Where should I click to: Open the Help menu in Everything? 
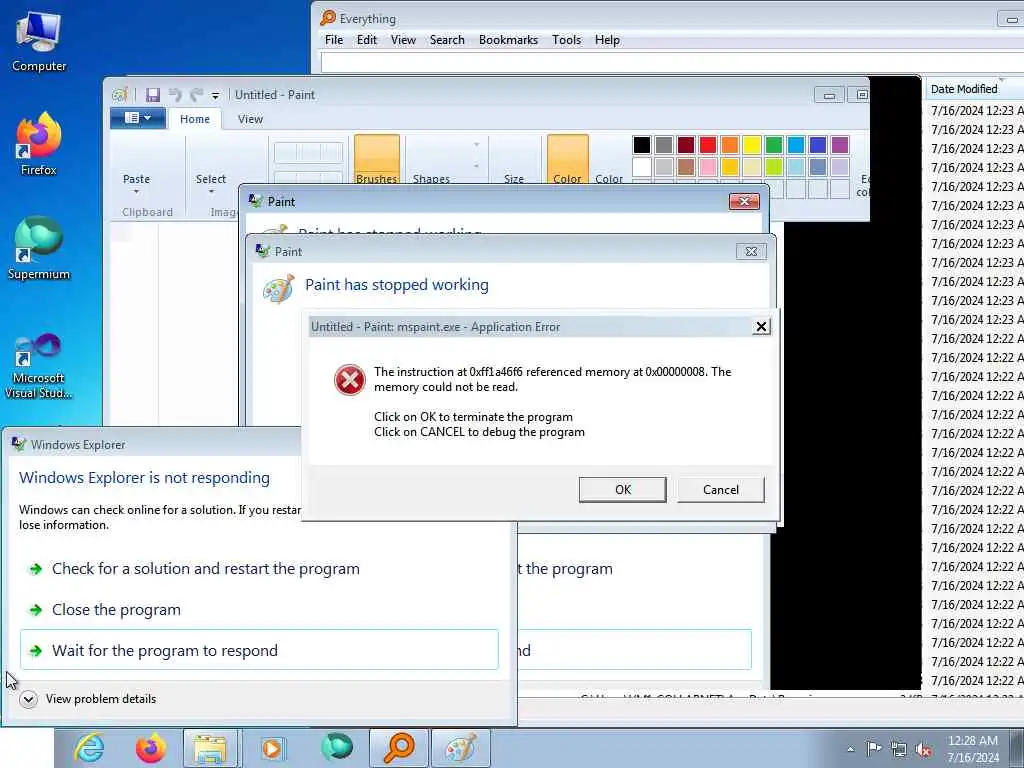click(607, 40)
